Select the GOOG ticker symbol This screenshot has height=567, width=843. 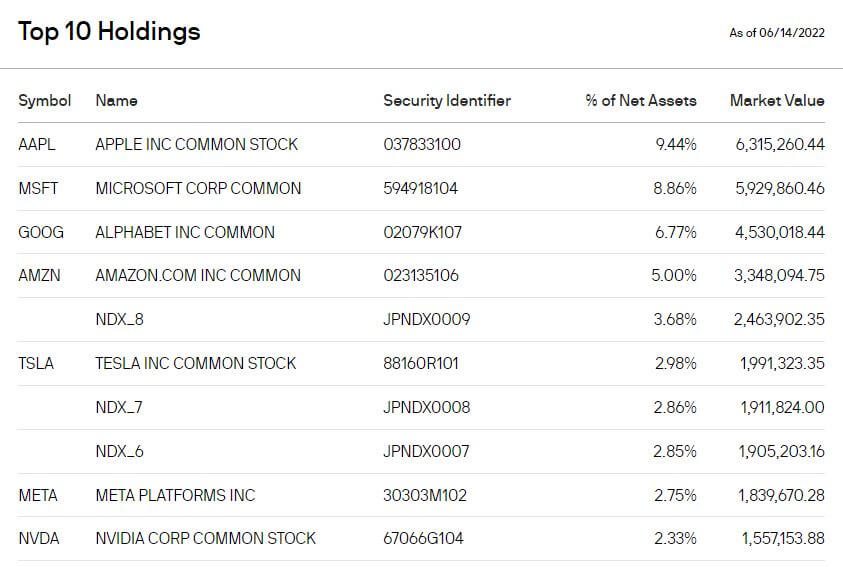41,232
